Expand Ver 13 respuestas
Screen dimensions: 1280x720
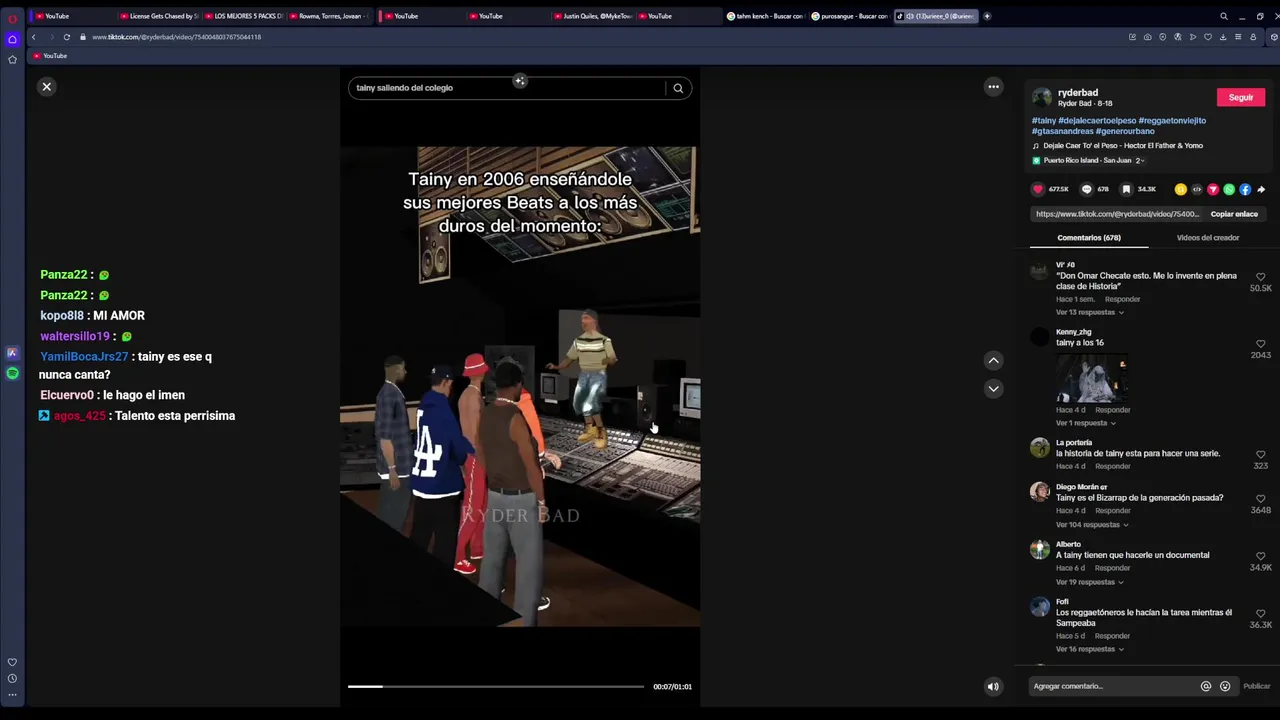click(x=1089, y=312)
